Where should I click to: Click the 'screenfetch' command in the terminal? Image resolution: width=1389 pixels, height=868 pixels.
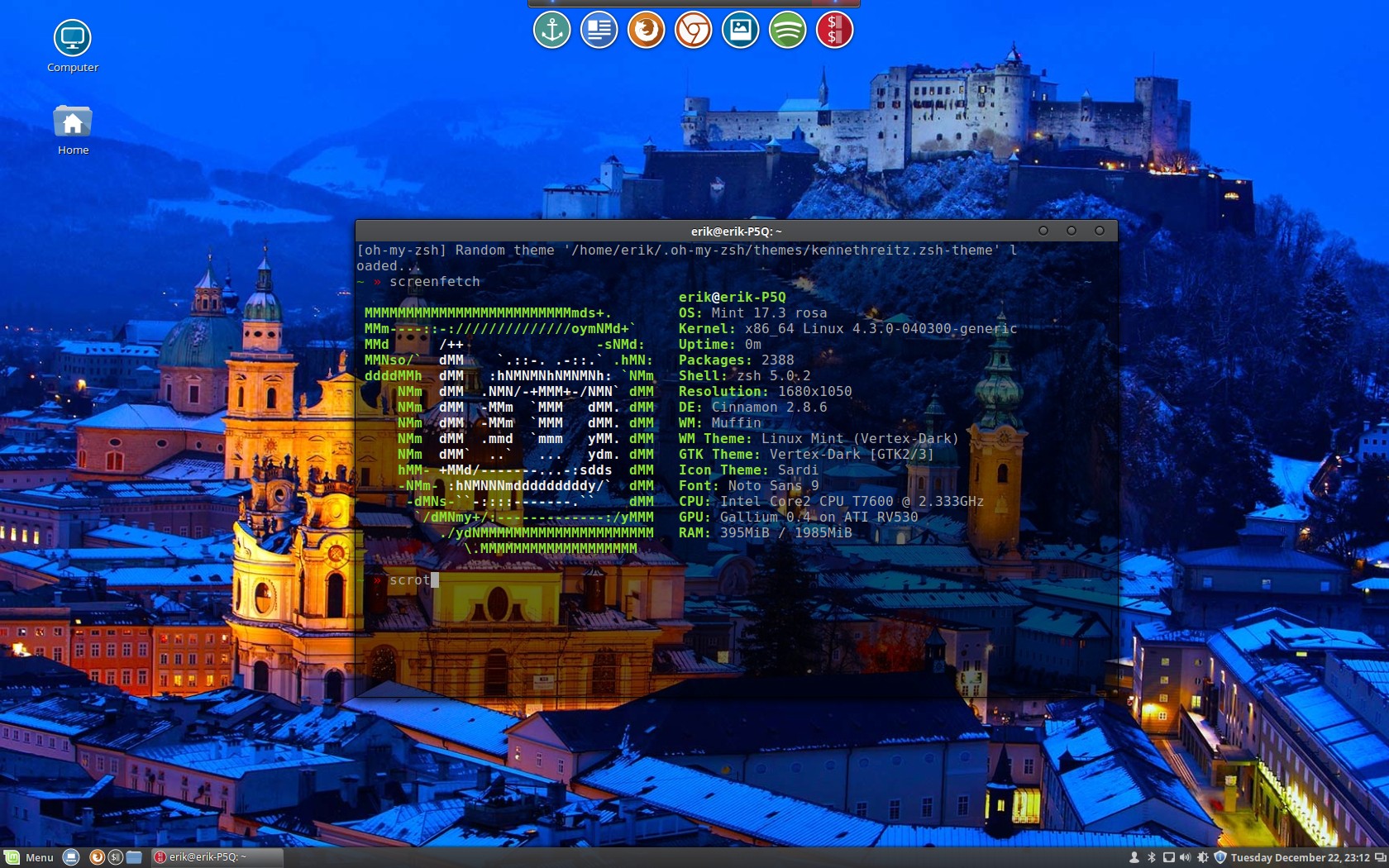click(435, 282)
